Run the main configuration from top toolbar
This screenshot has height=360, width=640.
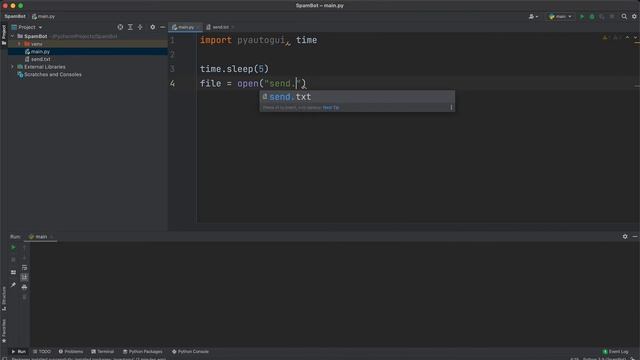[582, 16]
